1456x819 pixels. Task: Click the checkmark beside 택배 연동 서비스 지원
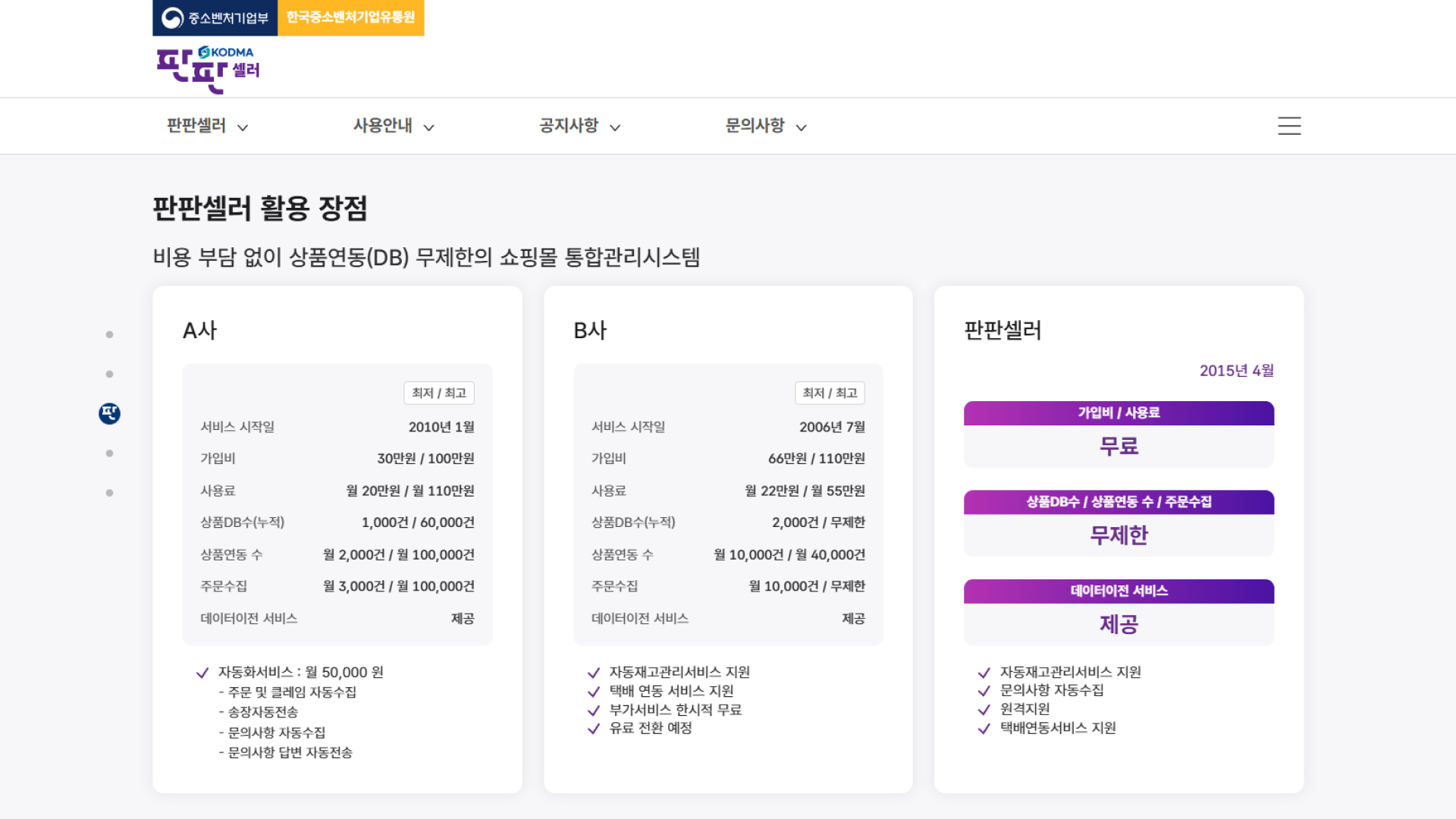click(594, 692)
